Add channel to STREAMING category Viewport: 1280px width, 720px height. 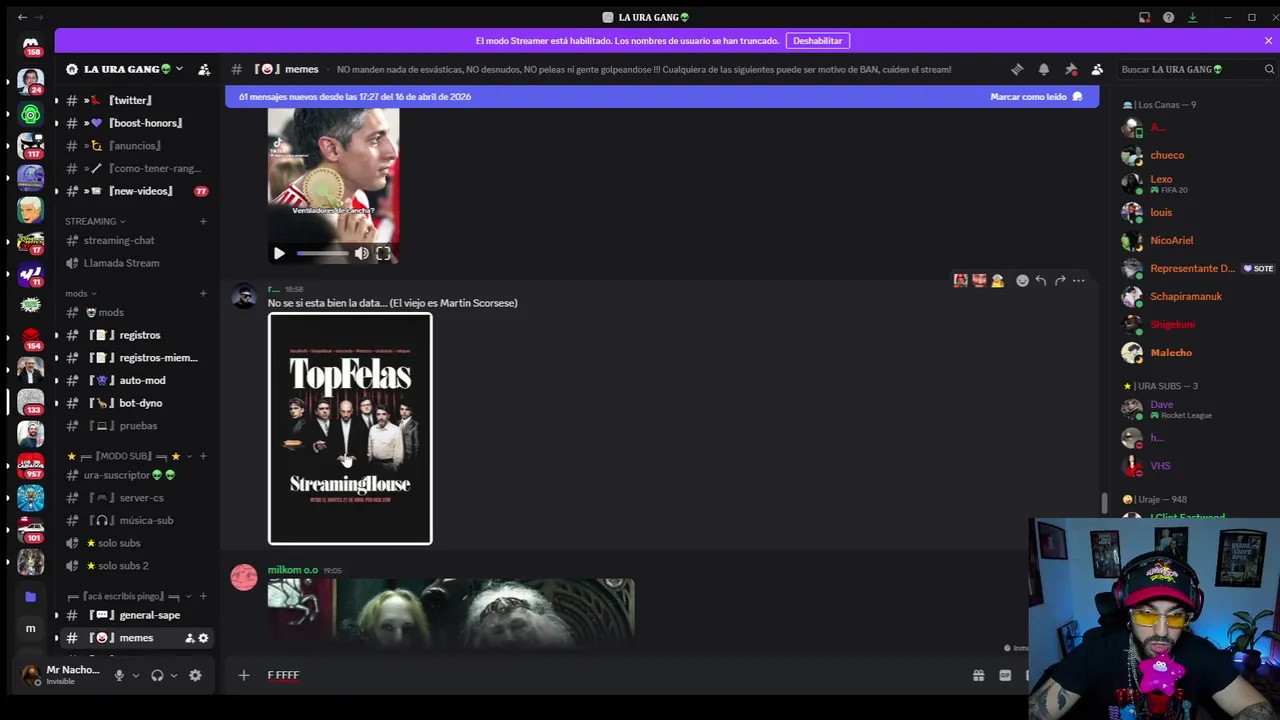pos(203,221)
